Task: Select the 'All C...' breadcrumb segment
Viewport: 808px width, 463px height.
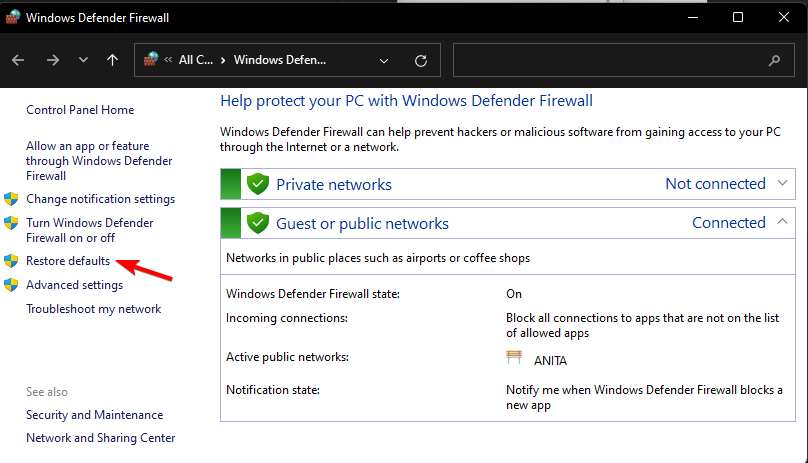Action: (x=196, y=60)
